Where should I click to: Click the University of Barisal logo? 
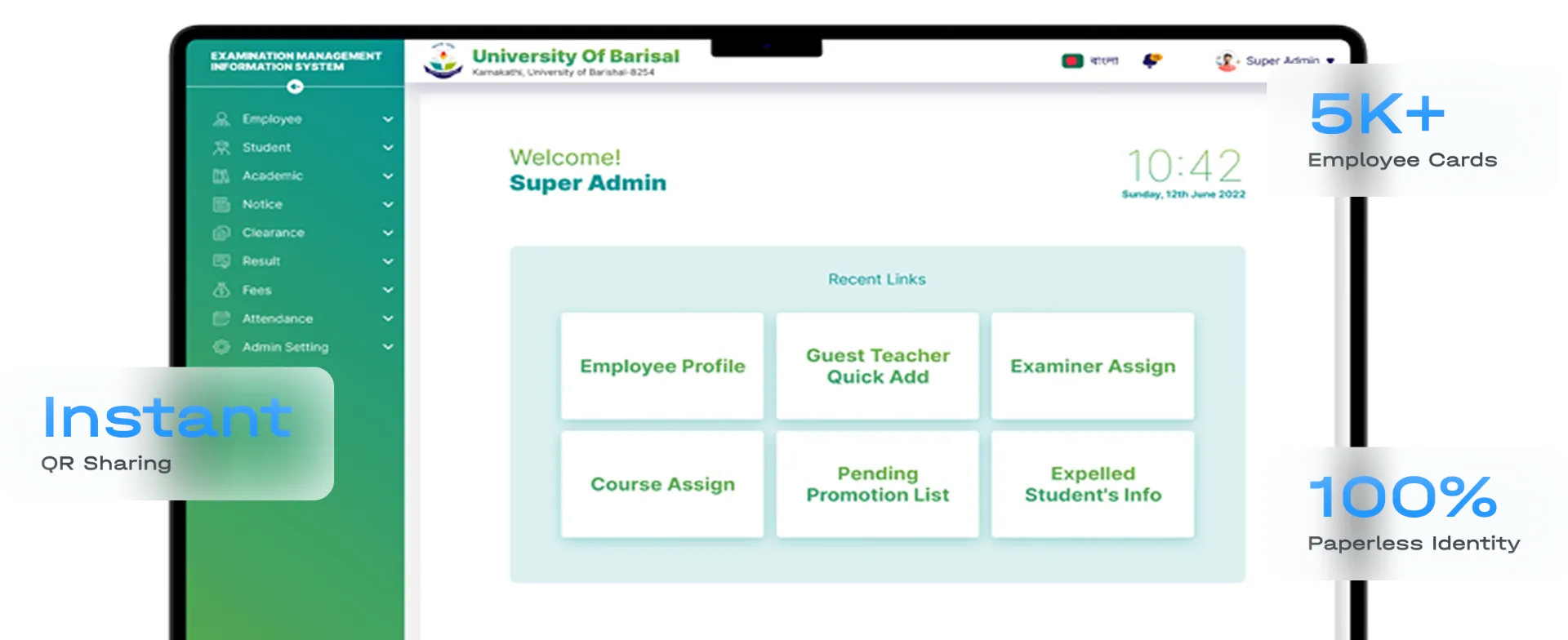click(x=443, y=61)
